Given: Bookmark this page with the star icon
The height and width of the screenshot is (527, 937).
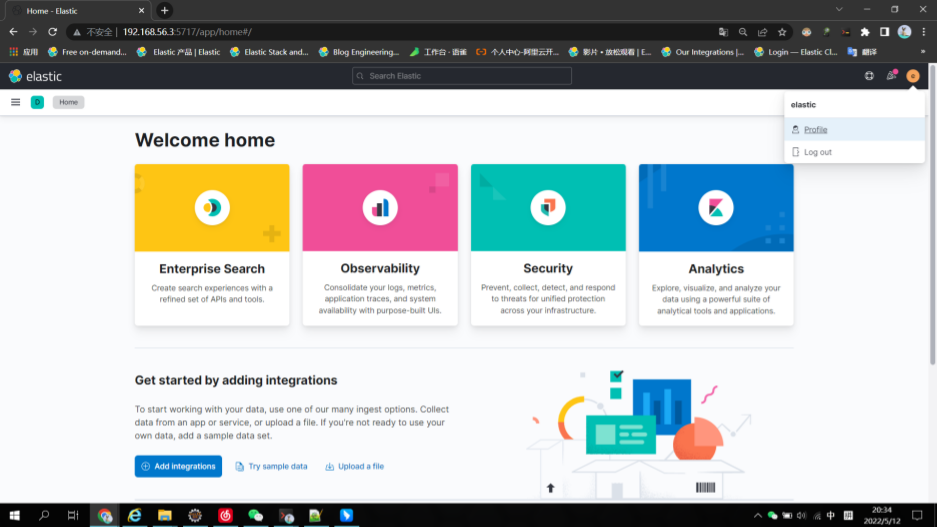Looking at the screenshot, I should click(782, 32).
